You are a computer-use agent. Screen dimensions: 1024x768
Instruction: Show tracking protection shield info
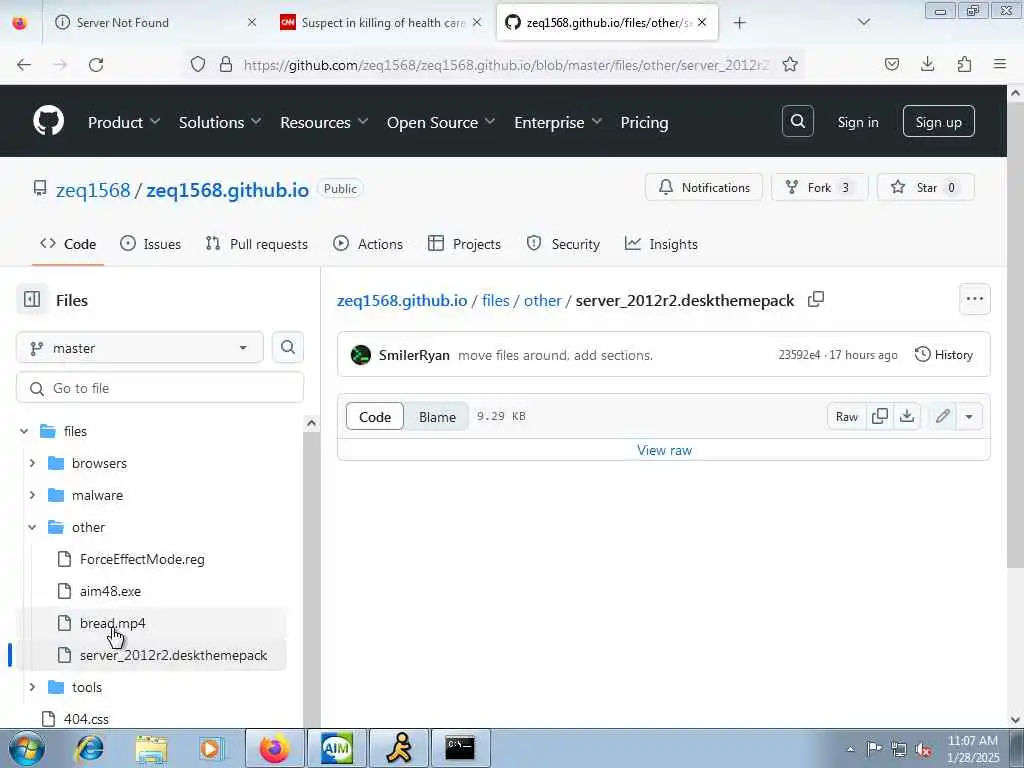[x=198, y=64]
